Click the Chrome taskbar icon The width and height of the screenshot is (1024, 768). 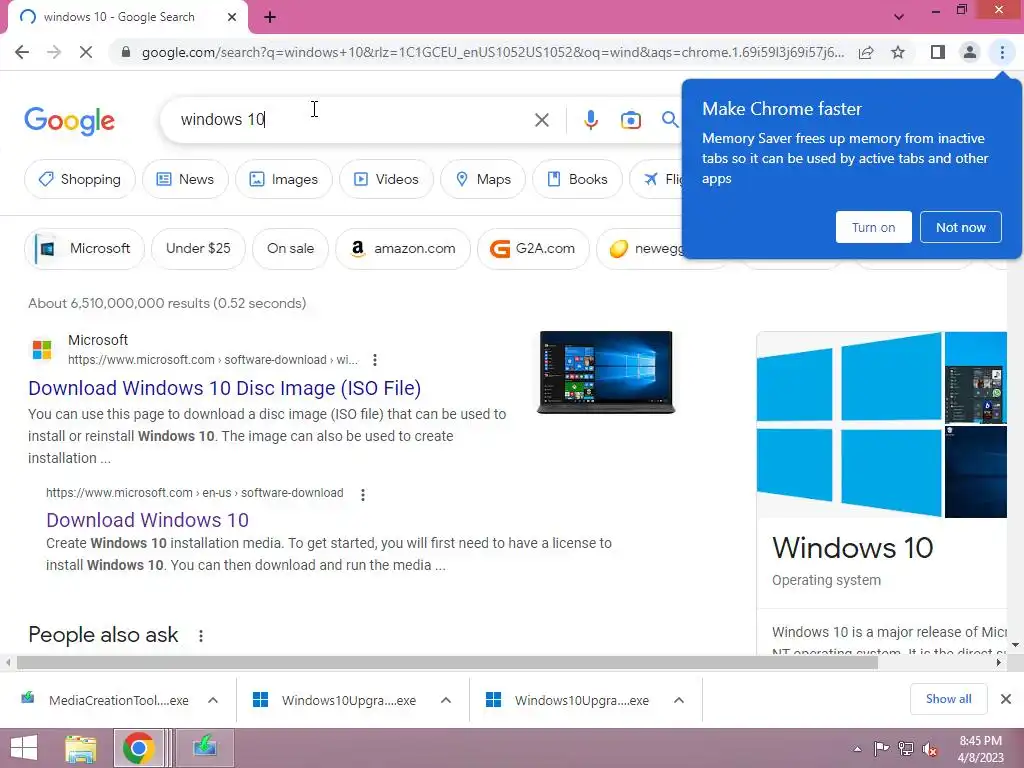pos(138,748)
